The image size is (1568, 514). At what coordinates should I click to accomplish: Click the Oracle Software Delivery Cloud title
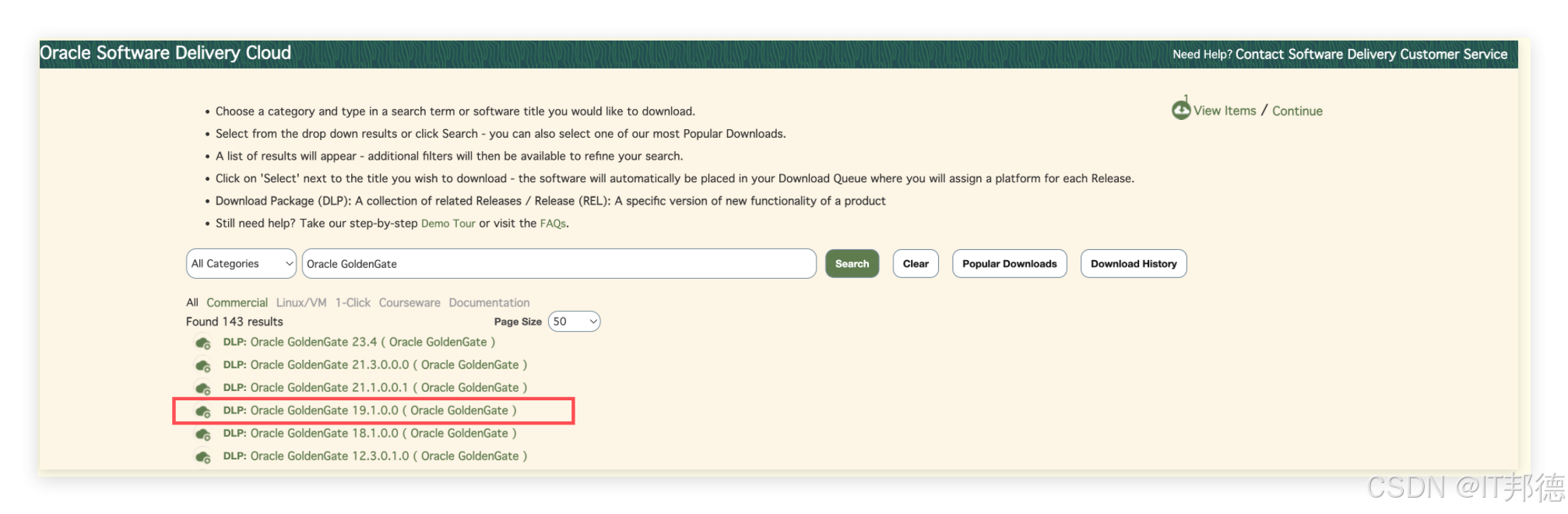pos(165,53)
